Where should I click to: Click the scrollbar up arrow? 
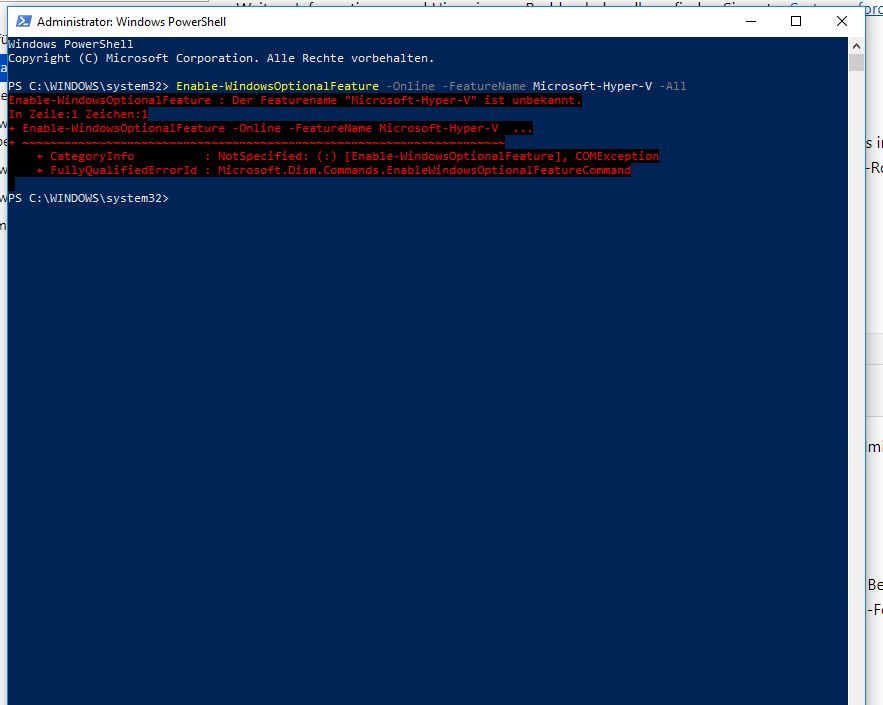pyautogui.click(x=856, y=46)
